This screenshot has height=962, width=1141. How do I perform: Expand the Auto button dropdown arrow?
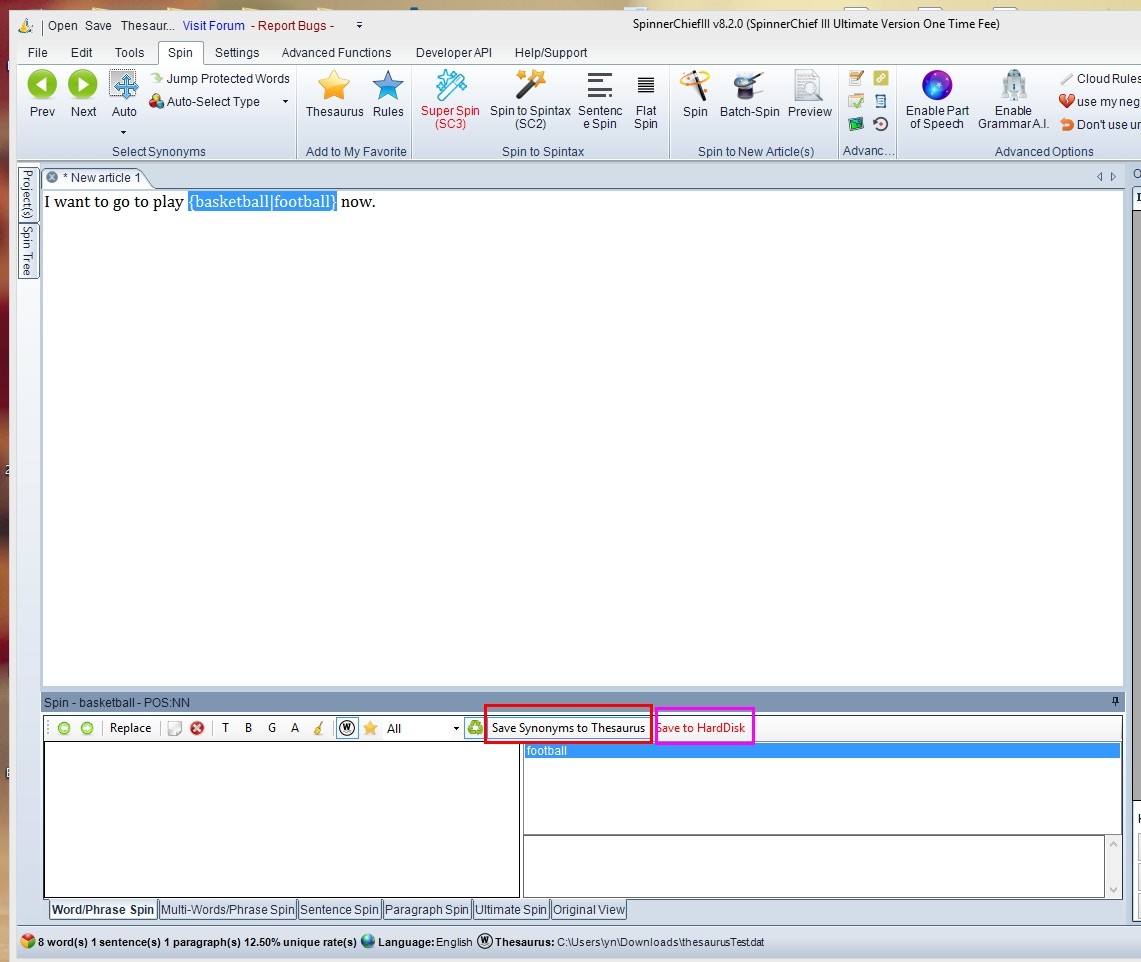pyautogui.click(x=124, y=132)
